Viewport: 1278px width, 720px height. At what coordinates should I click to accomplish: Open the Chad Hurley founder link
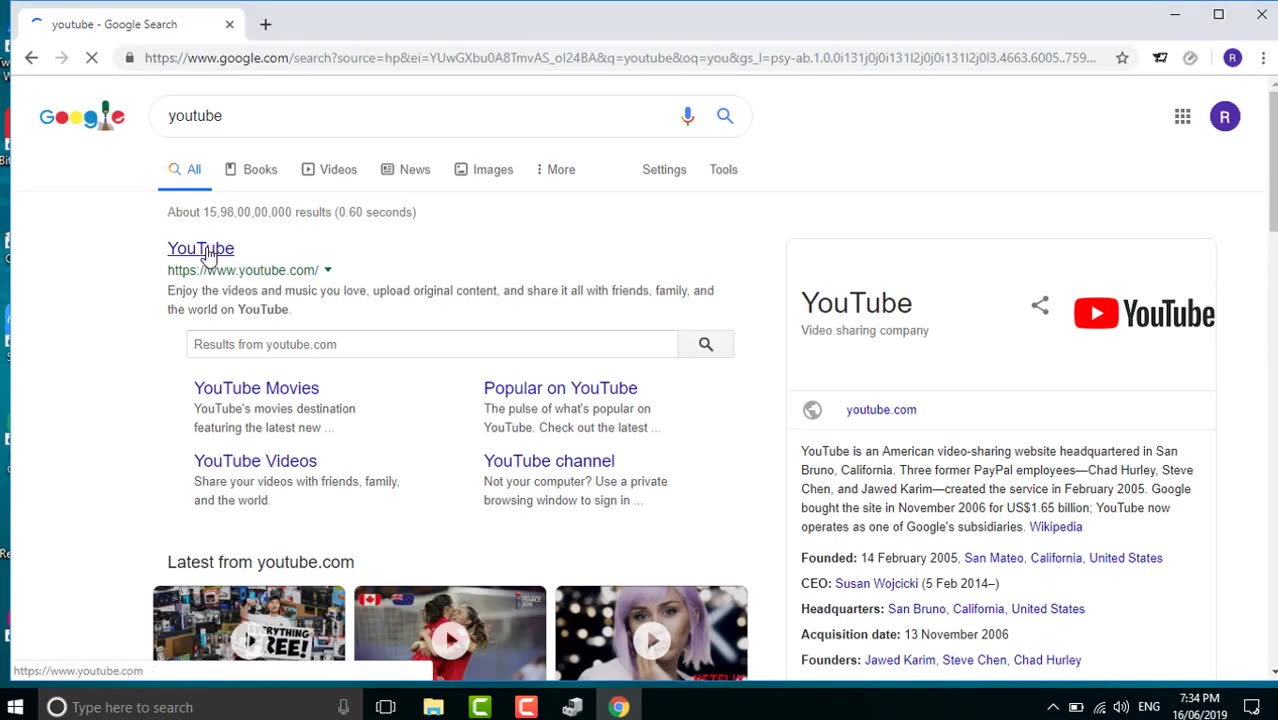(1047, 660)
